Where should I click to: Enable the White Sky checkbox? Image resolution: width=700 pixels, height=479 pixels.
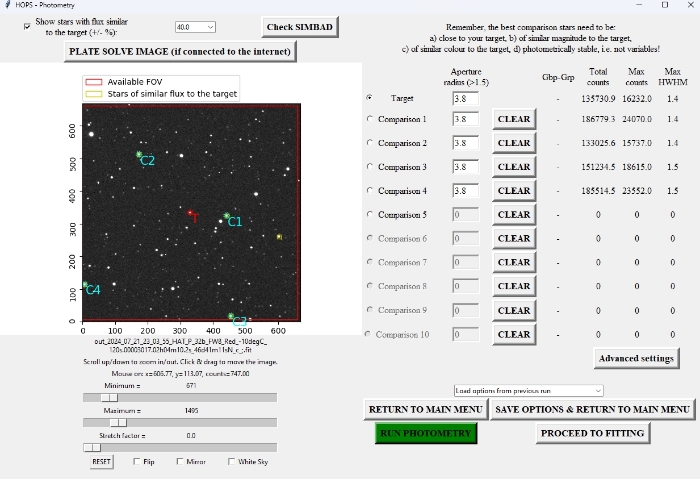(x=231, y=462)
